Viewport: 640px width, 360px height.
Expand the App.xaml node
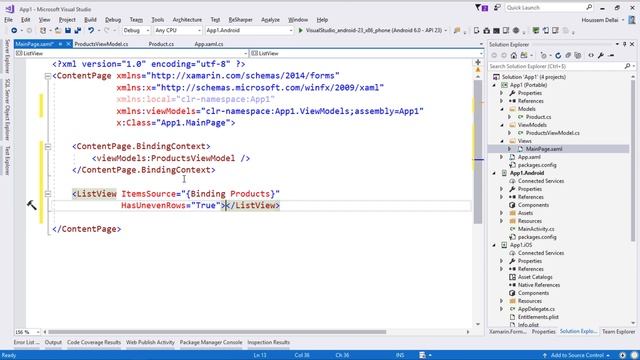pos(502,157)
